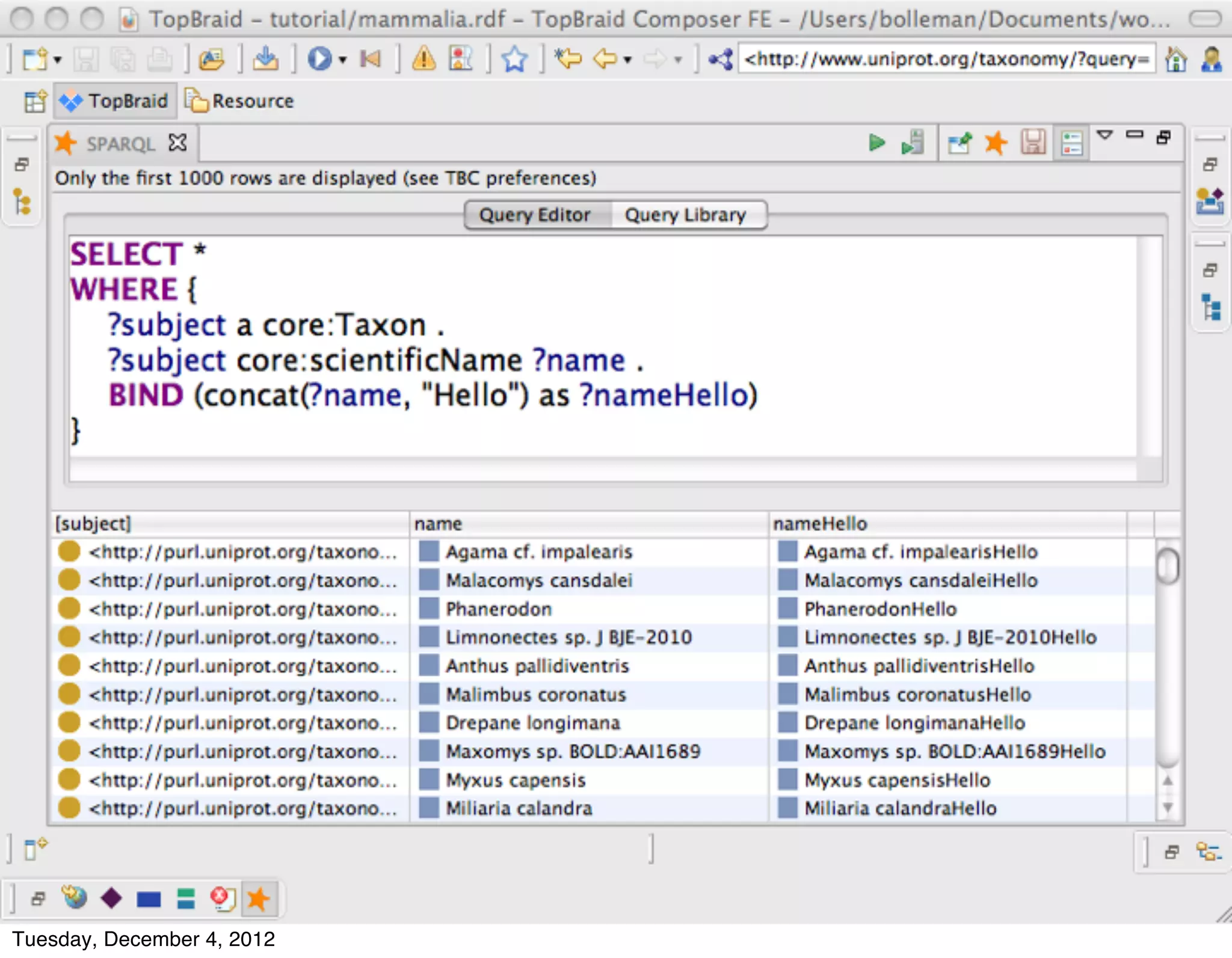The width and height of the screenshot is (1232, 958).
Task: Run the SPARQL query with green play button
Action: coord(876,143)
